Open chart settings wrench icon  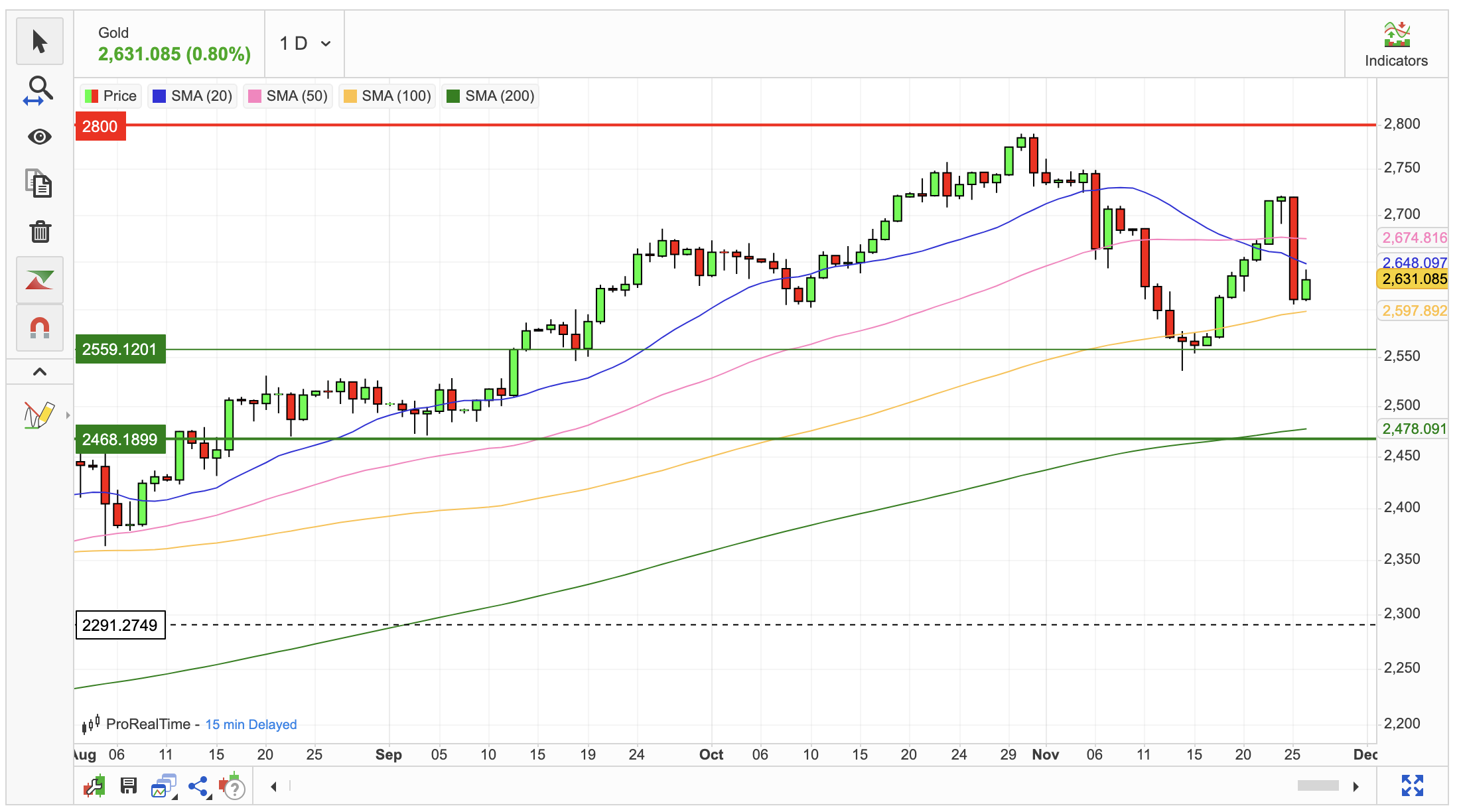pyautogui.click(x=94, y=786)
